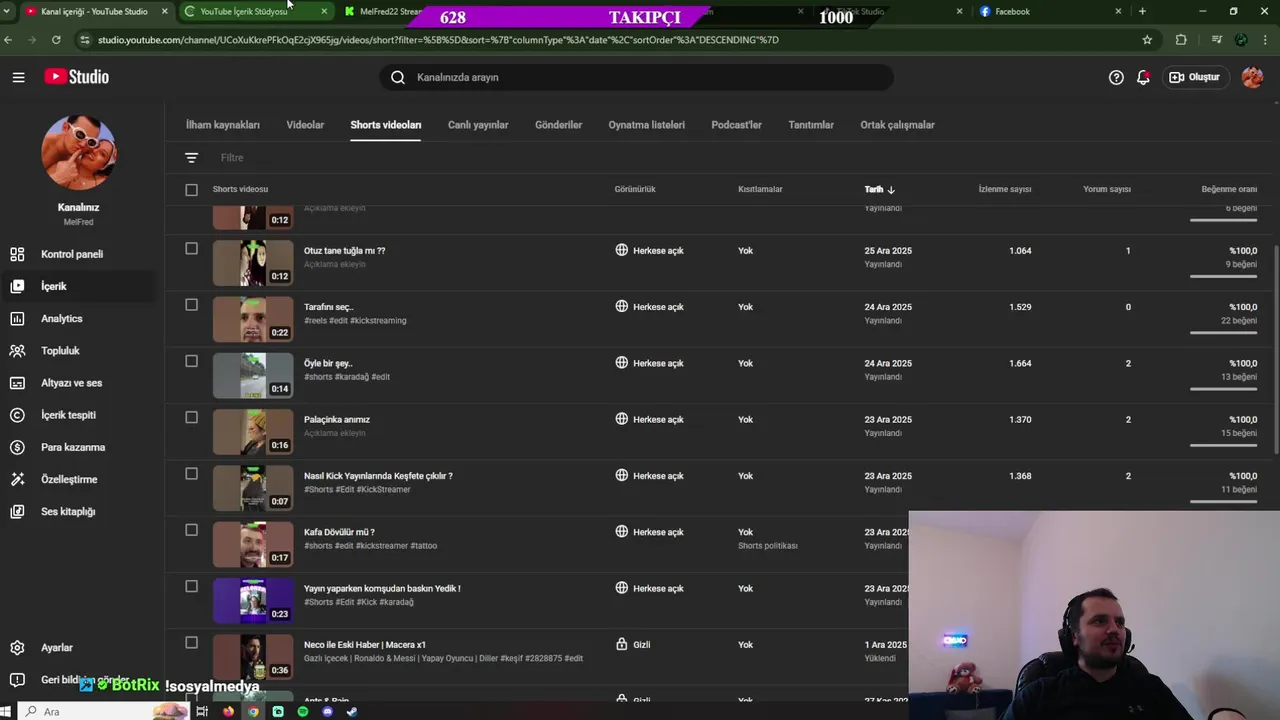The image size is (1280, 720).
Task: Open İçerik tespiti in the sidebar
Action: (x=78, y=415)
